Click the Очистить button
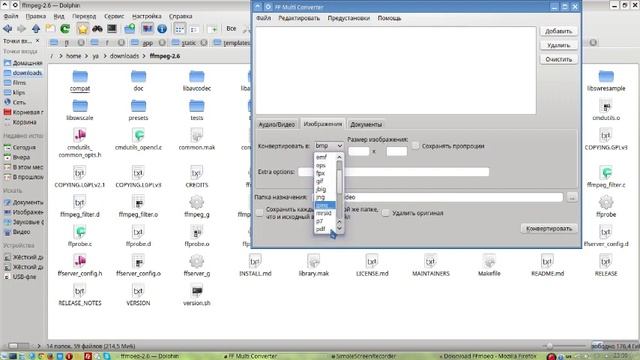Screen dimensions: 640x360 click(x=558, y=59)
